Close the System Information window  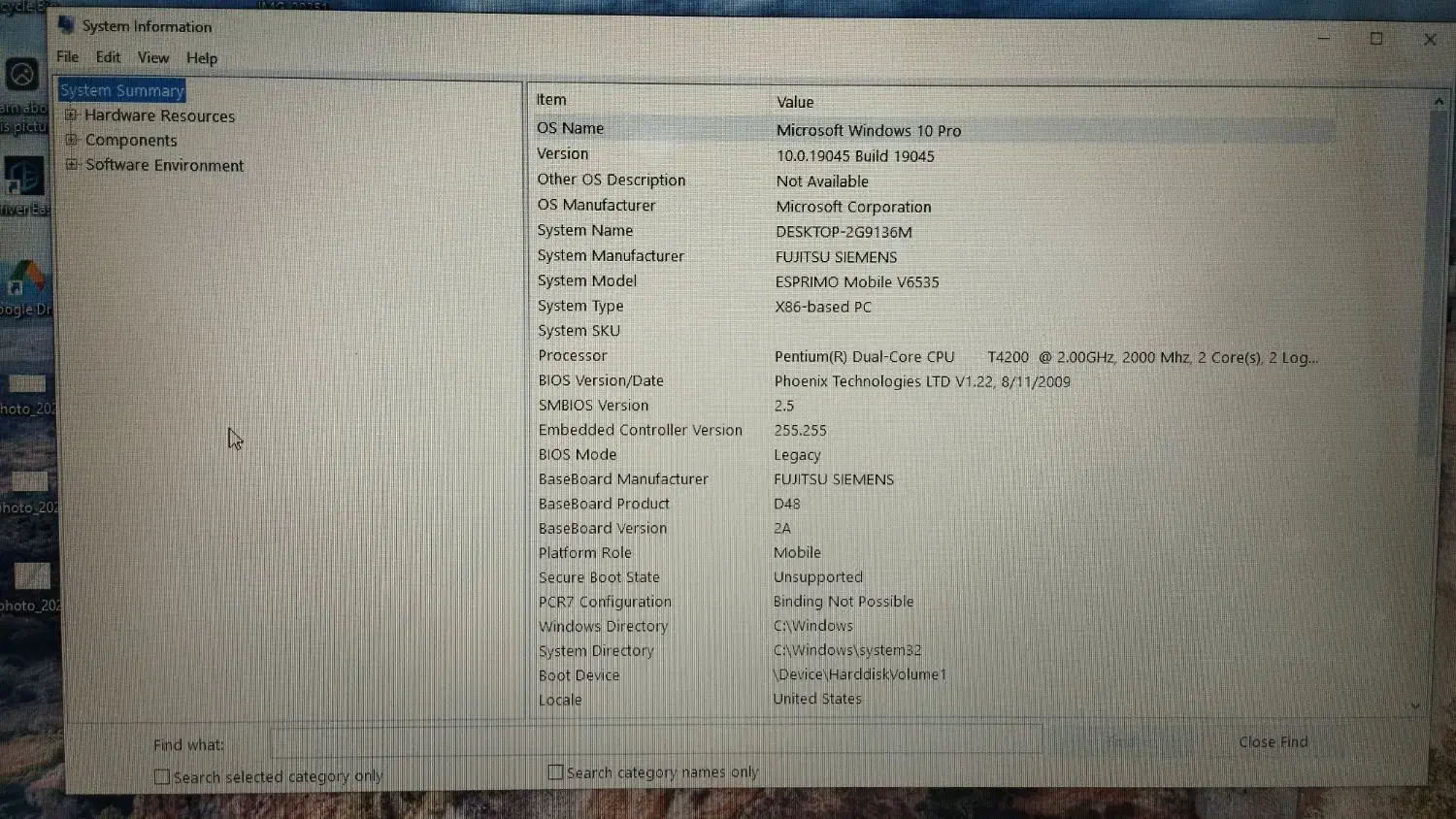coord(1430,40)
